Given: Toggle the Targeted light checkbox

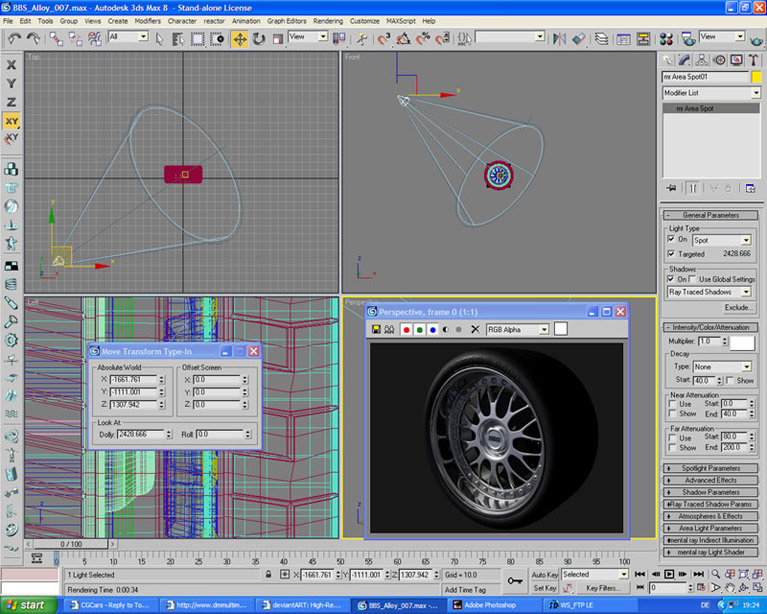Looking at the screenshot, I should pos(672,254).
